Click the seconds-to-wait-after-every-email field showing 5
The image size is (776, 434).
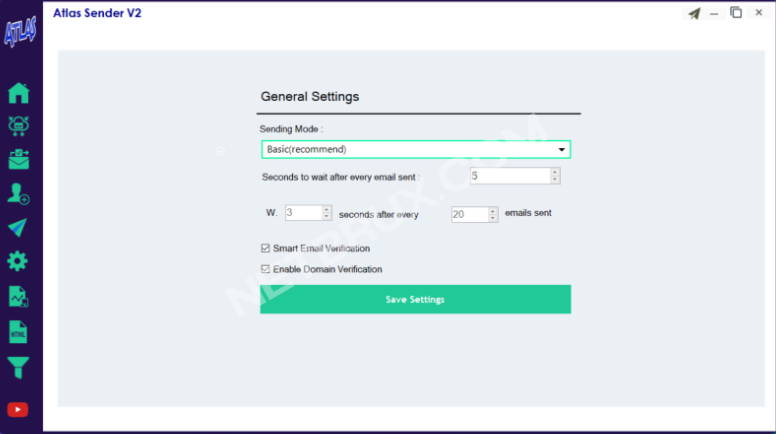509,176
